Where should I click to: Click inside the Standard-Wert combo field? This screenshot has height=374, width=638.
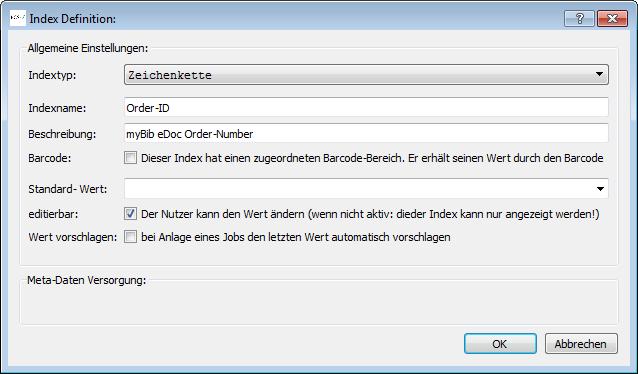tap(358, 189)
